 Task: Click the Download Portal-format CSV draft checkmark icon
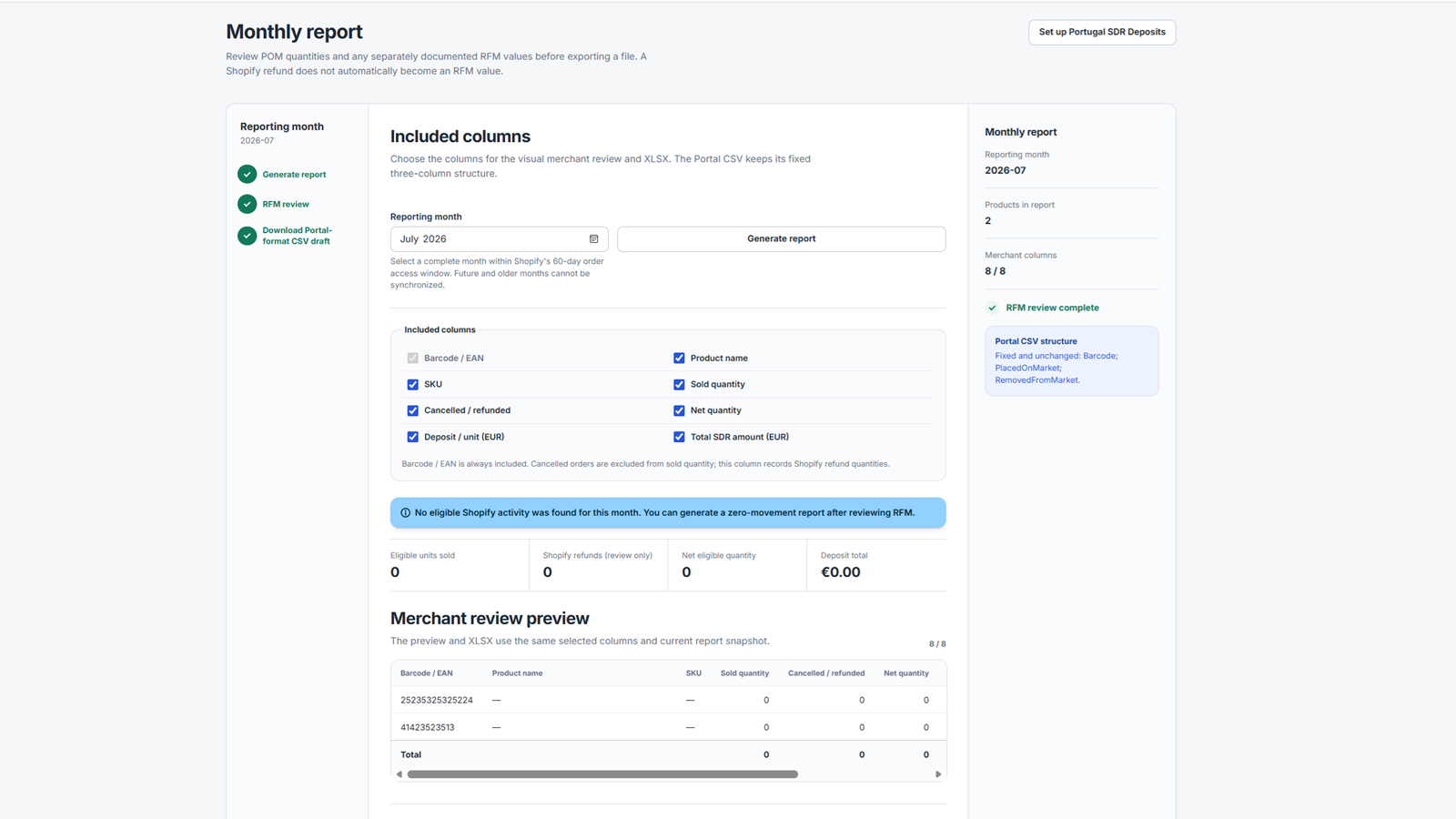247,236
